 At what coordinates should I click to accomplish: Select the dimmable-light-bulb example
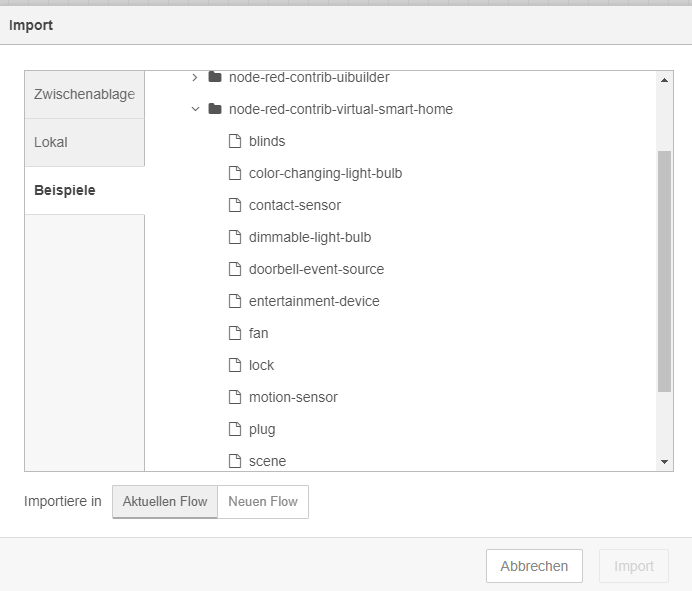click(310, 237)
